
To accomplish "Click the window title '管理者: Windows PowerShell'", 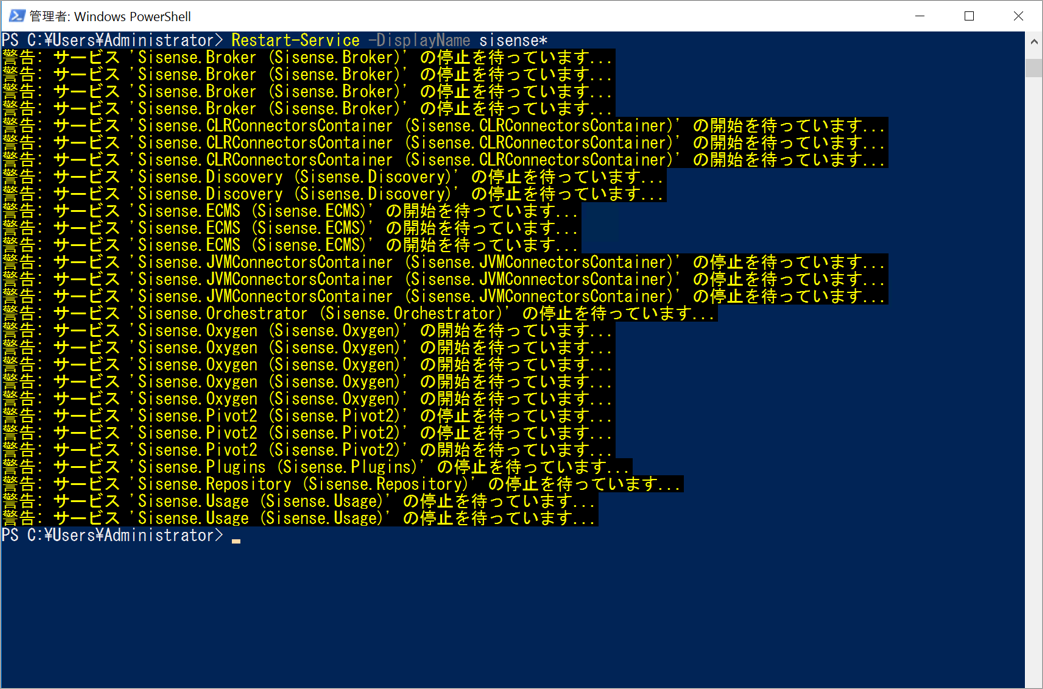I will click(x=110, y=16).
